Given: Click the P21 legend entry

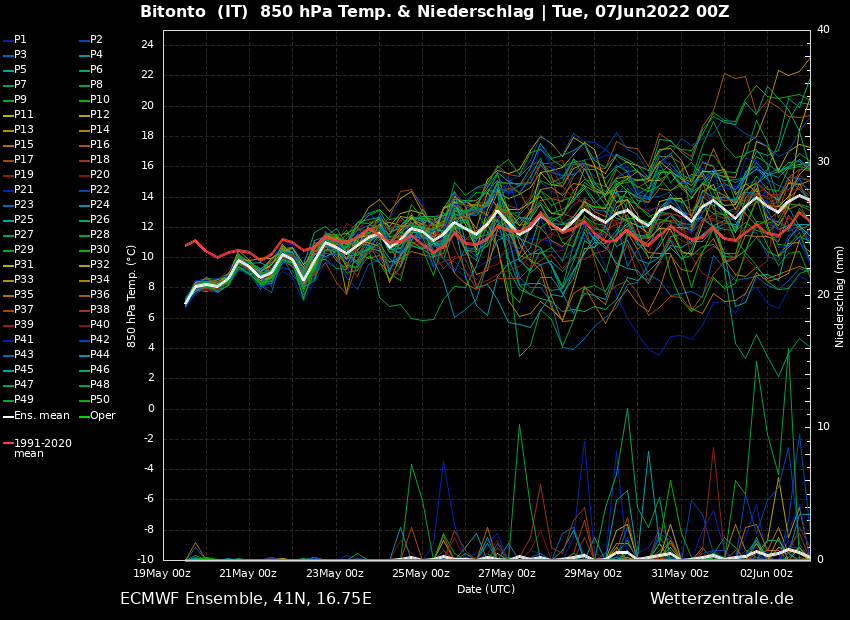Looking at the screenshot, I should click(18, 190).
